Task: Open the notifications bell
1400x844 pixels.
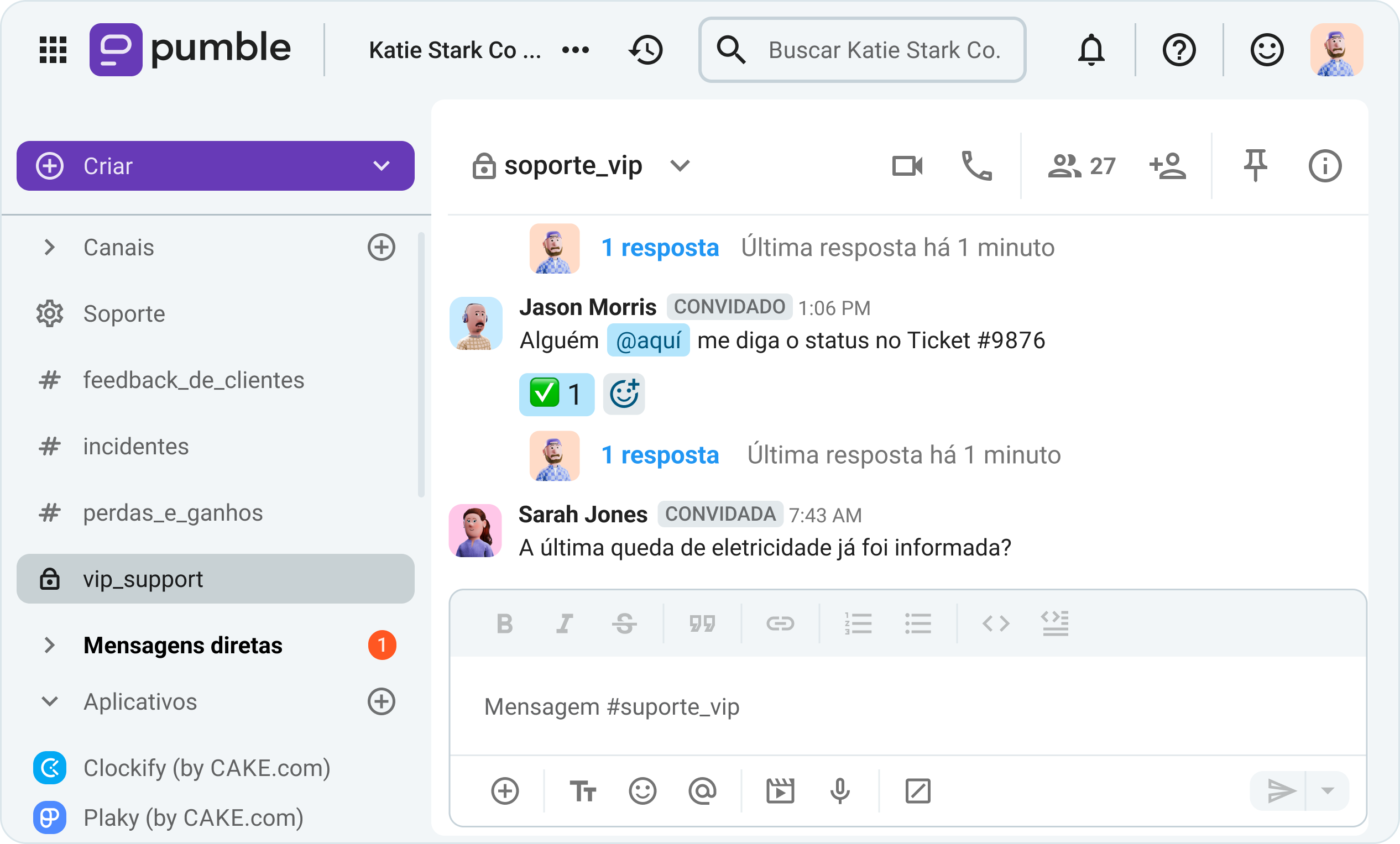Action: pos(1091,50)
